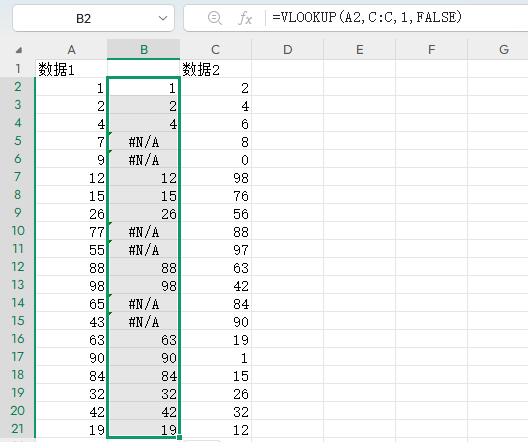
Task: Click cell A6 with value 9
Action: tap(71, 159)
